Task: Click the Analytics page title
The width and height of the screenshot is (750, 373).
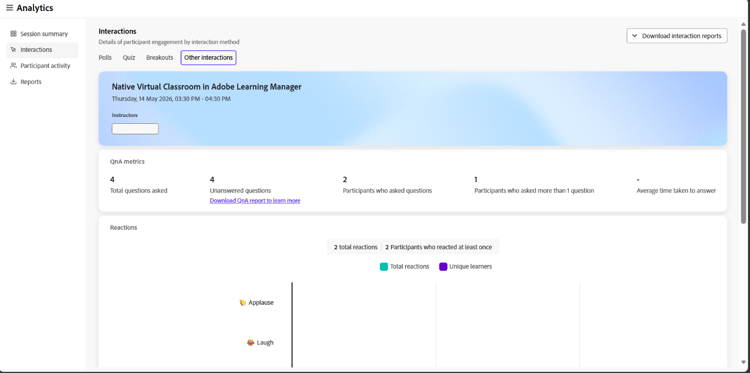Action: pos(35,8)
